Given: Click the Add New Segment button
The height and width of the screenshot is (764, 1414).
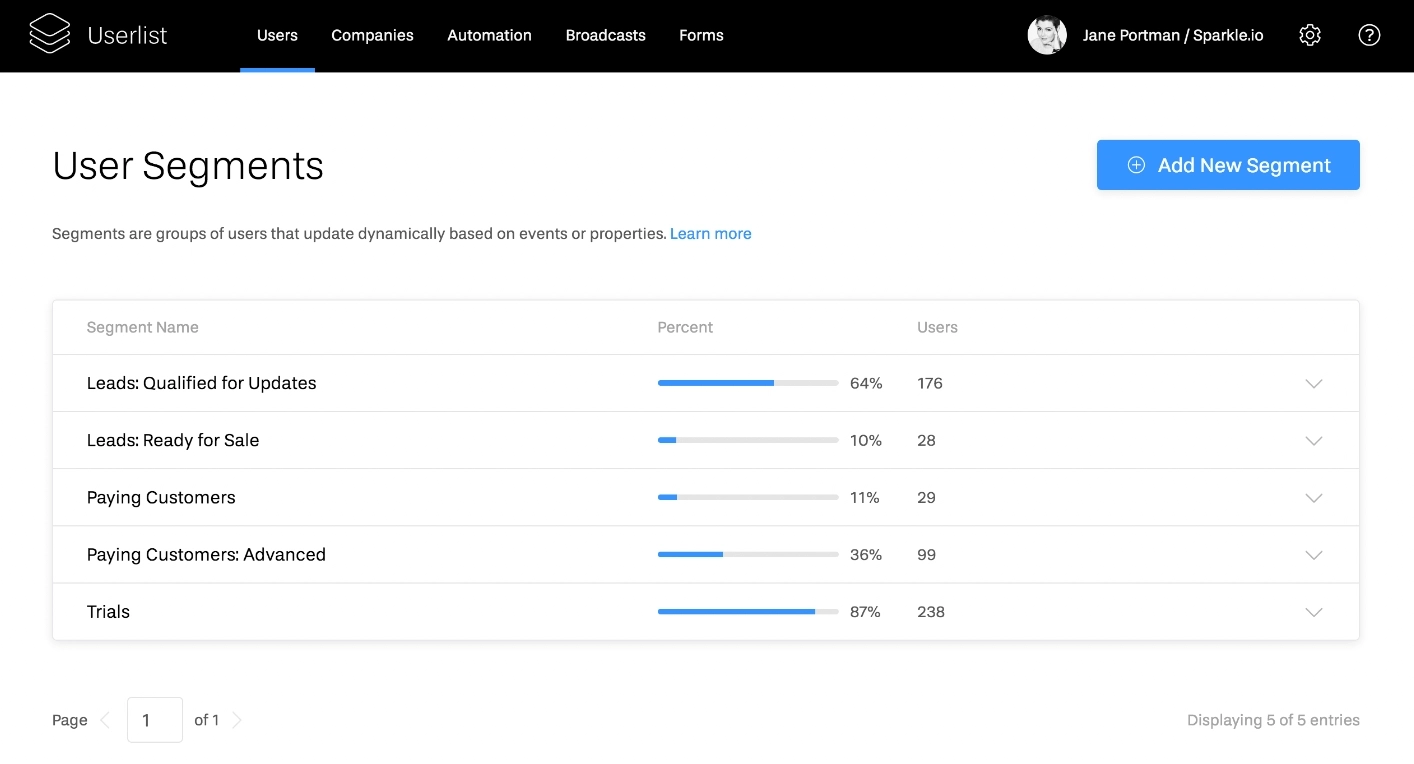Looking at the screenshot, I should tap(1228, 164).
